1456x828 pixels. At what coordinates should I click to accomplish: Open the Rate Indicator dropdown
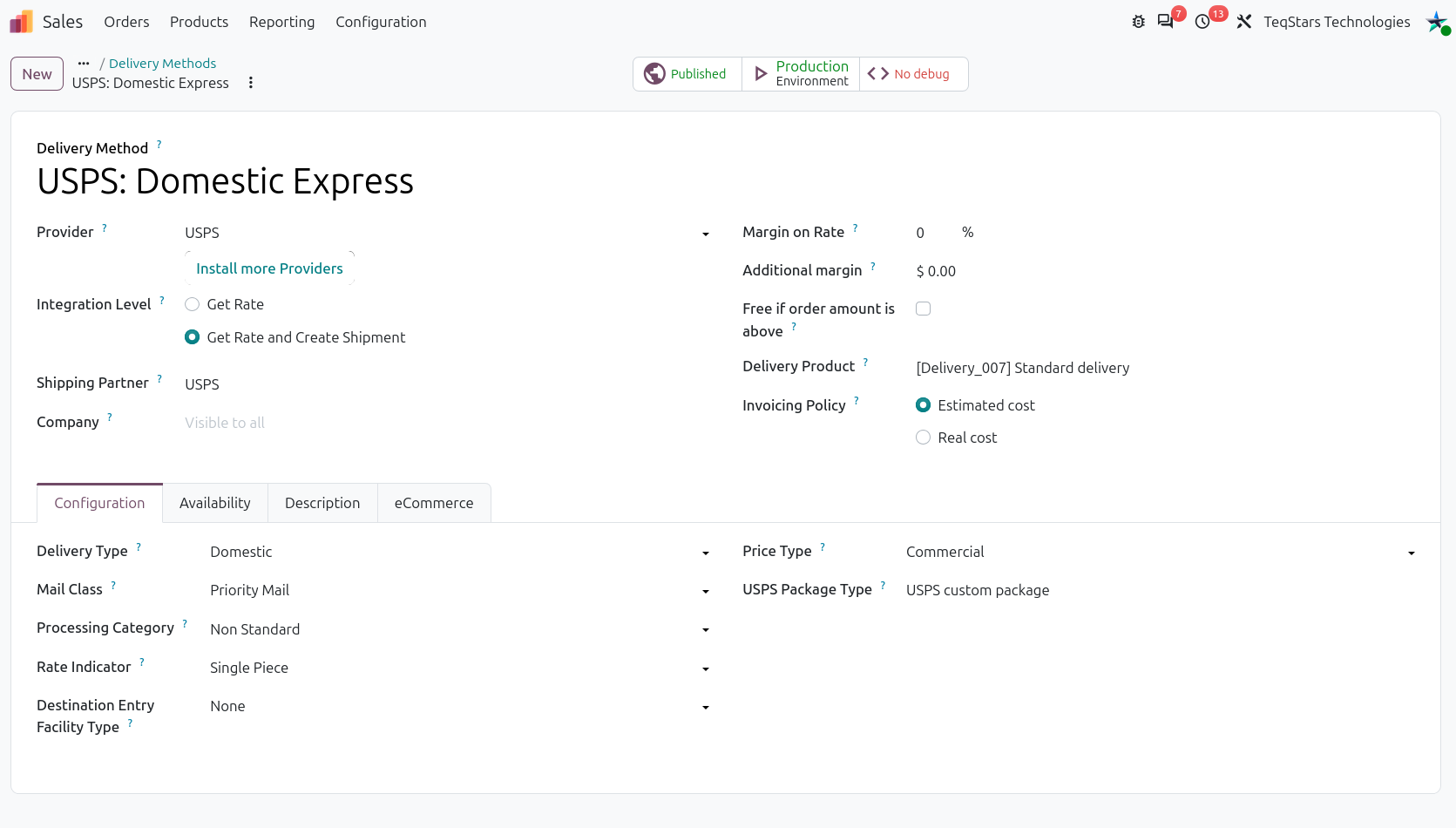(x=460, y=668)
